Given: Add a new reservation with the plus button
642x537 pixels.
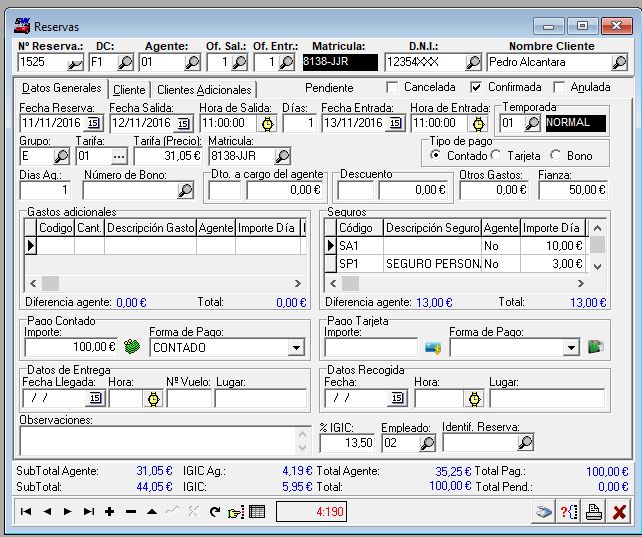Looking at the screenshot, I should [109, 512].
